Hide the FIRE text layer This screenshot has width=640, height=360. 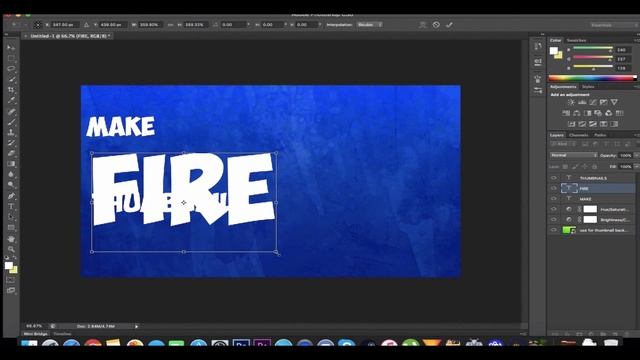(554, 189)
